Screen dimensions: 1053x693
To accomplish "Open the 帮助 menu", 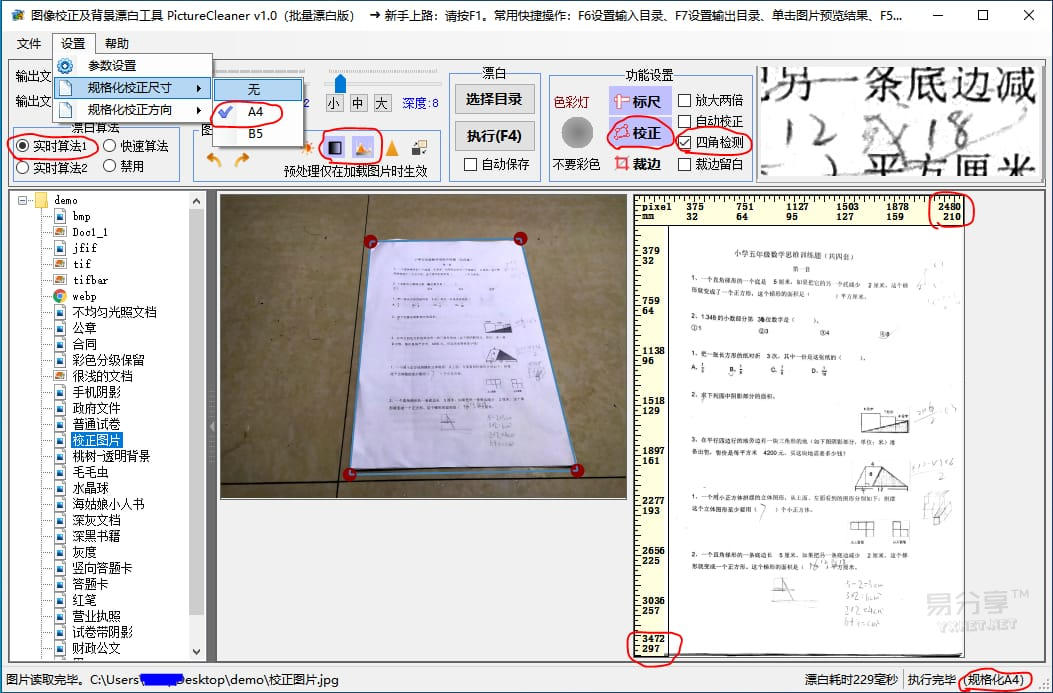I will click(117, 43).
